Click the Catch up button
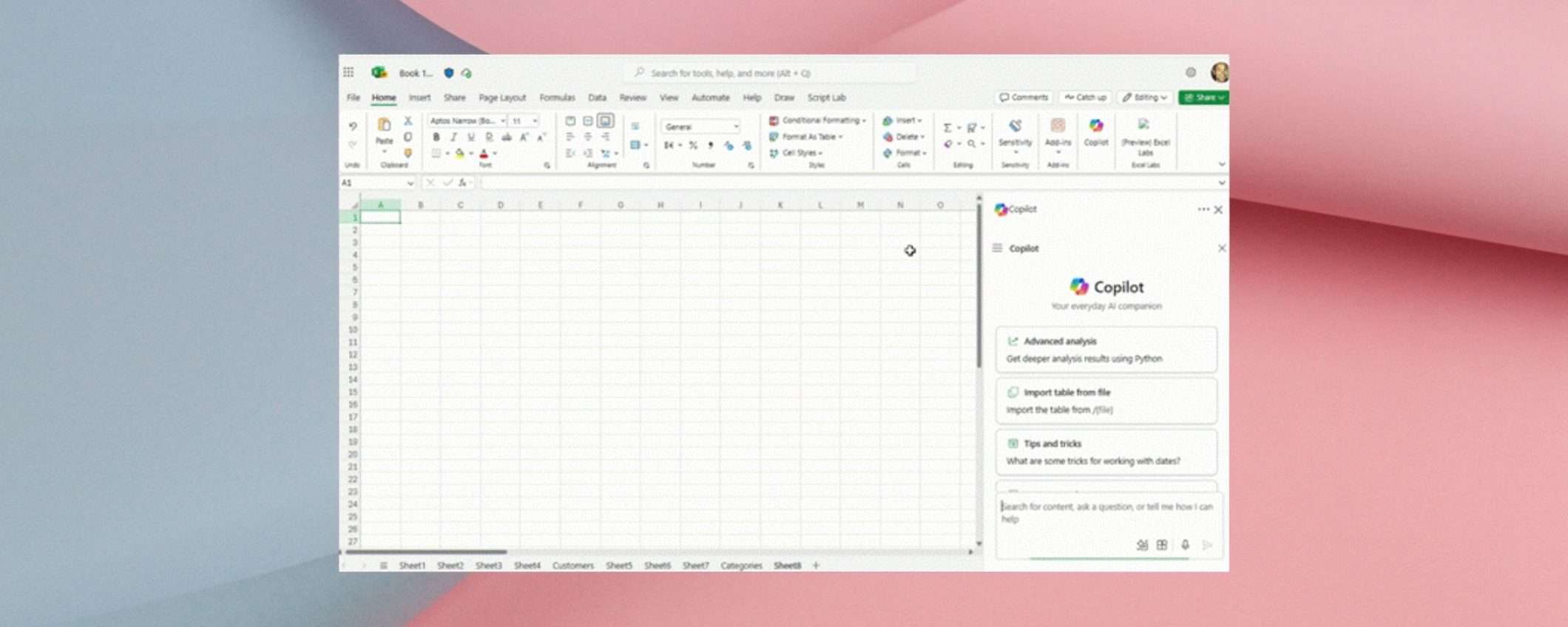This screenshot has height=627, width=1568. pyautogui.click(x=1085, y=98)
